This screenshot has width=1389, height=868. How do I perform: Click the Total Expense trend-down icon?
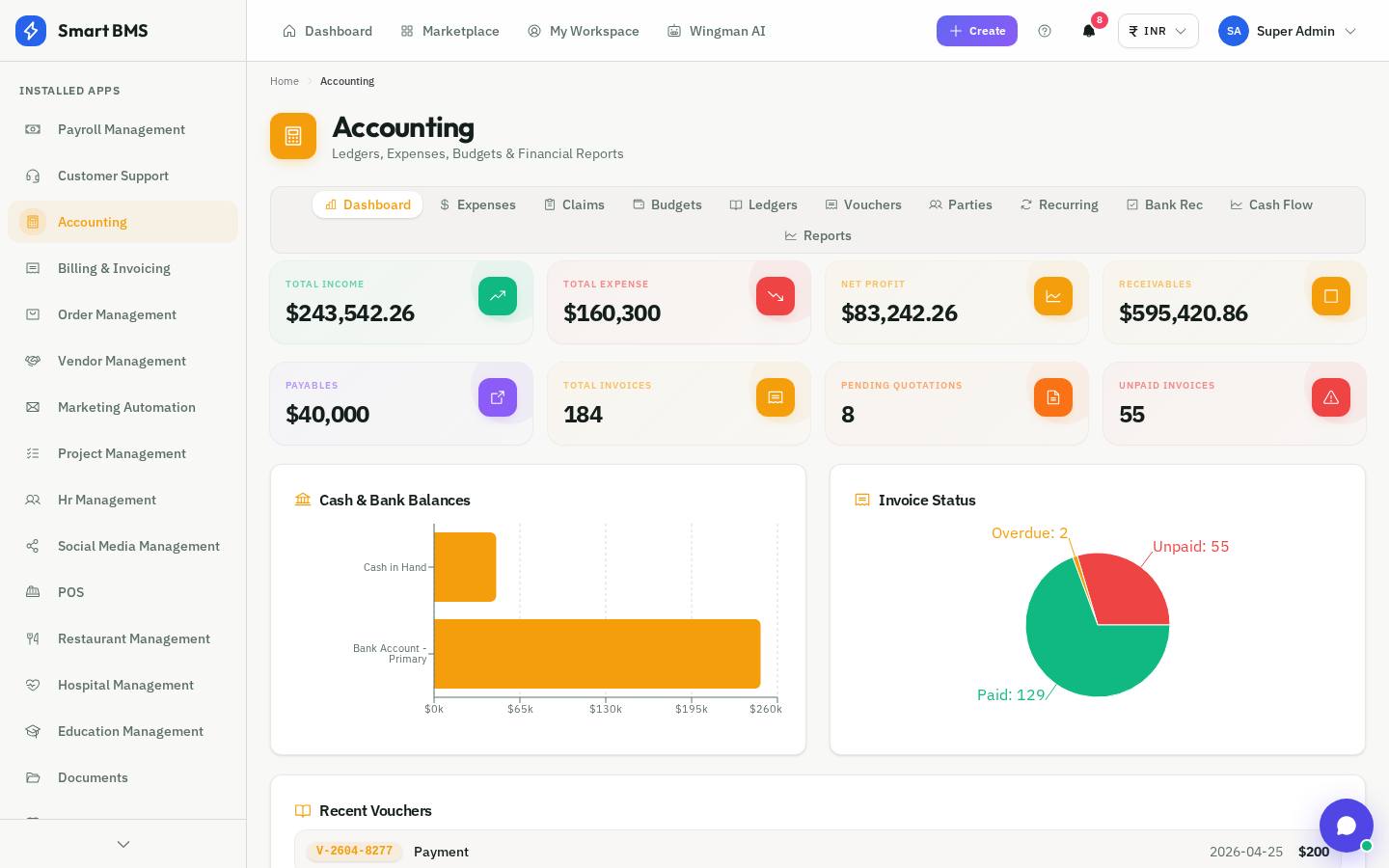coord(776,296)
